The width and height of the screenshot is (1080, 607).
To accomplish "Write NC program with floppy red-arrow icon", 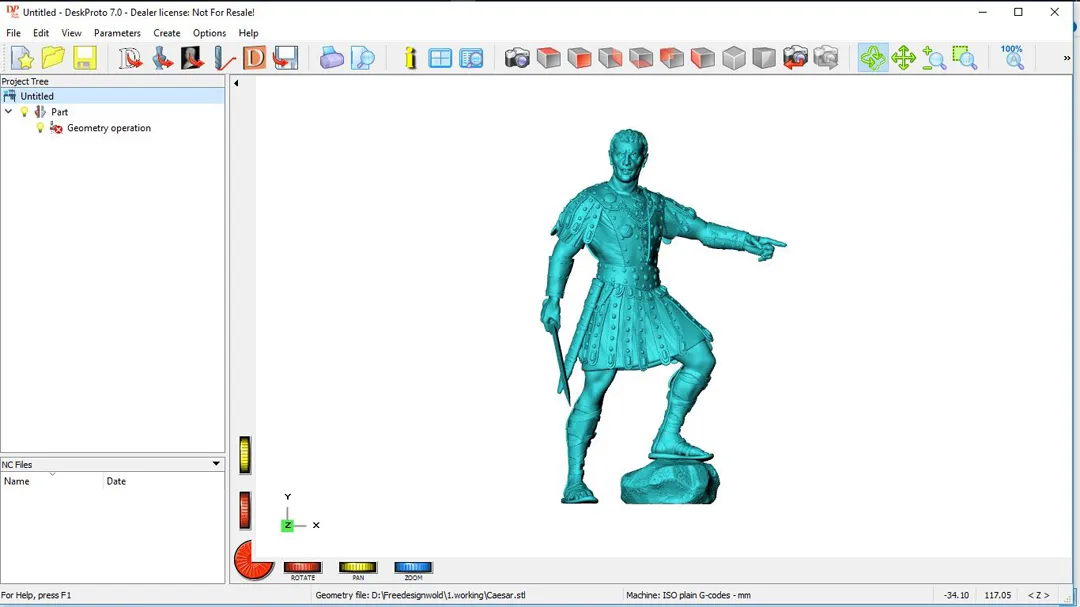I will pyautogui.click(x=285, y=58).
